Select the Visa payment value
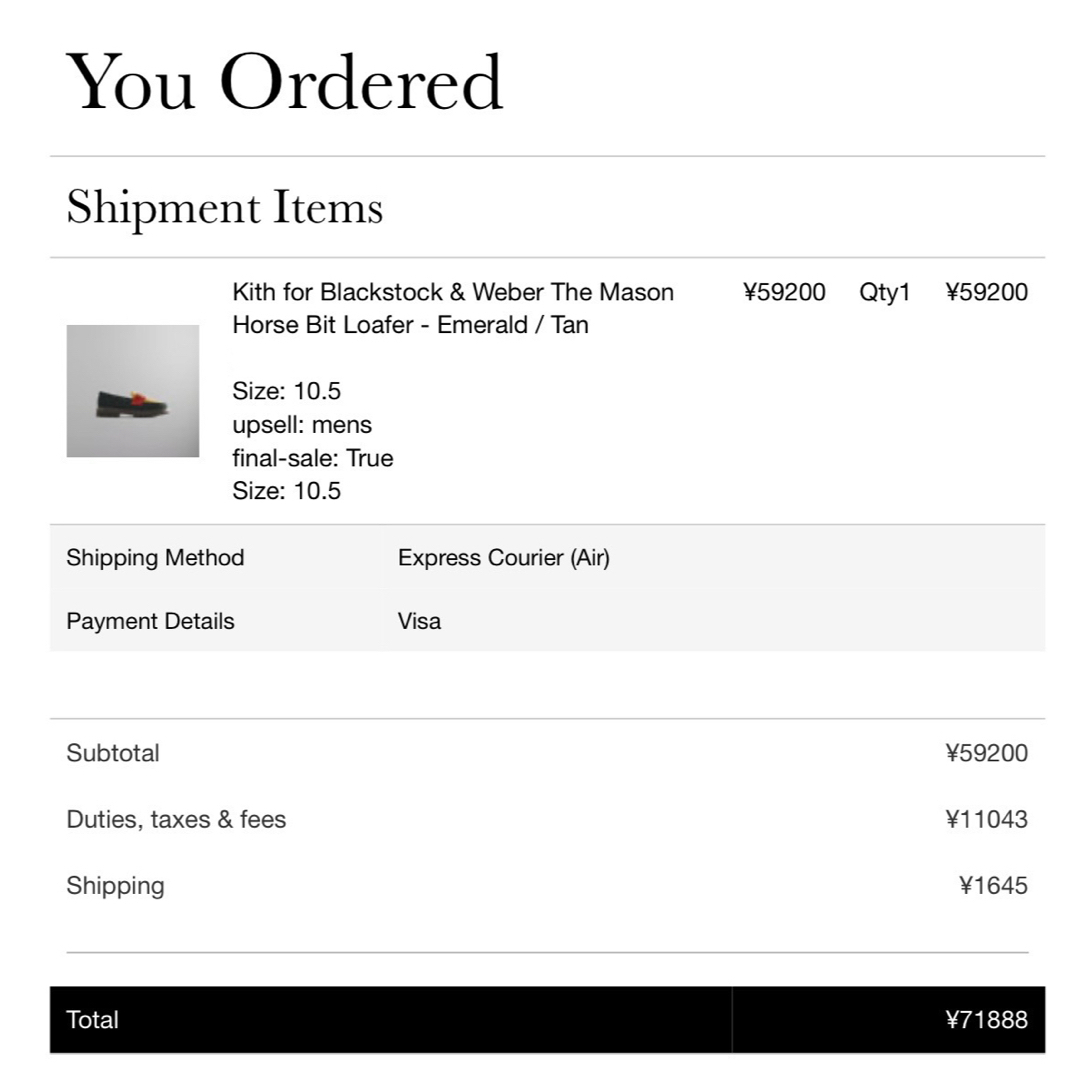 pos(419,621)
